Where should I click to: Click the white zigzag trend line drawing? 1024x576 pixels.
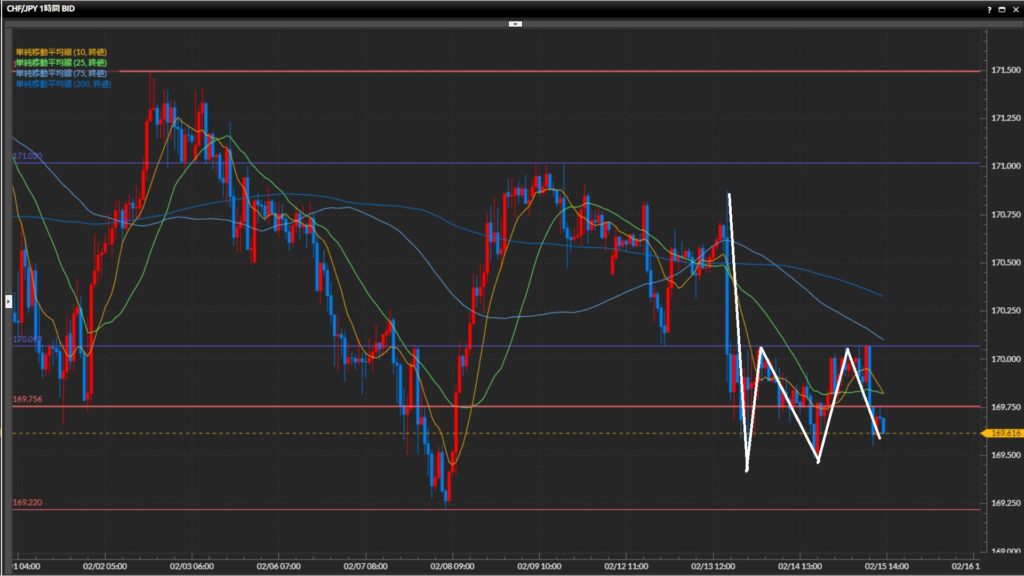(737, 330)
